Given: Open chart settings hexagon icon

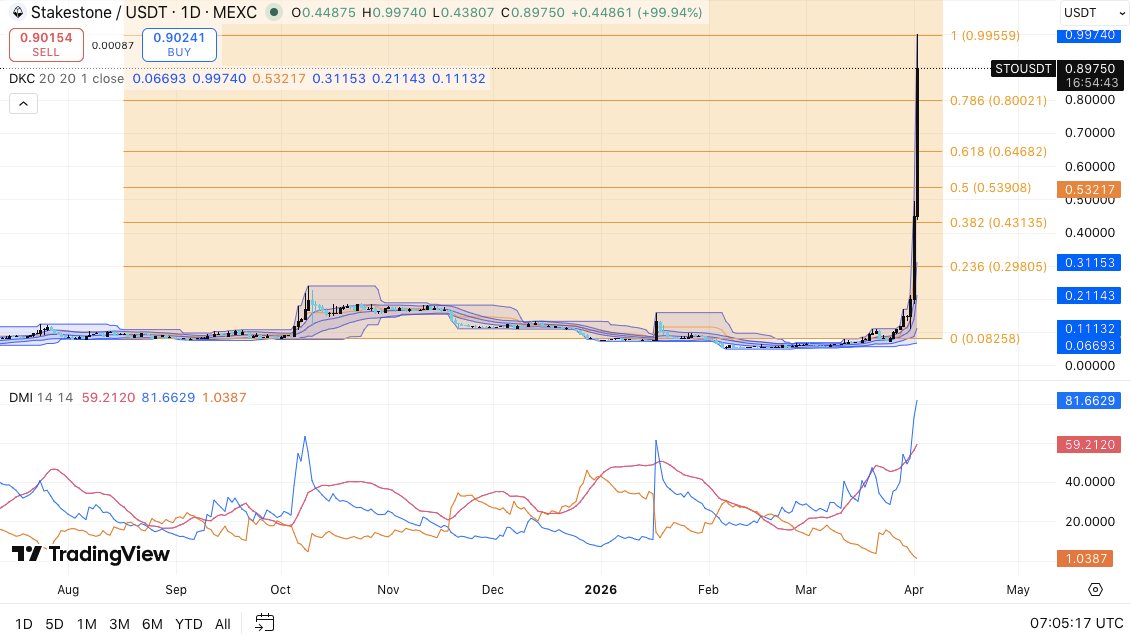Looking at the screenshot, I should [1095, 589].
